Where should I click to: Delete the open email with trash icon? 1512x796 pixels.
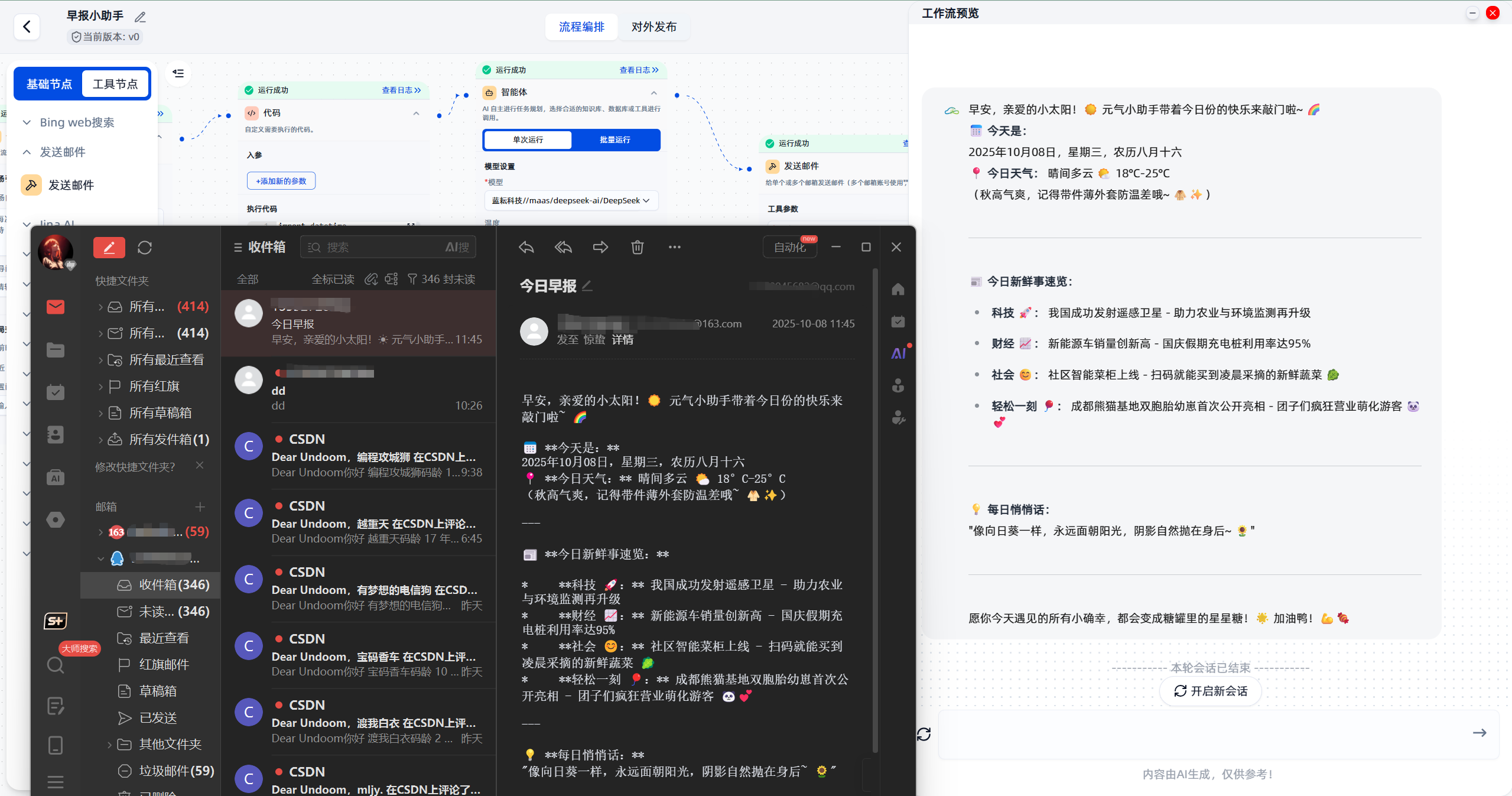click(x=637, y=247)
